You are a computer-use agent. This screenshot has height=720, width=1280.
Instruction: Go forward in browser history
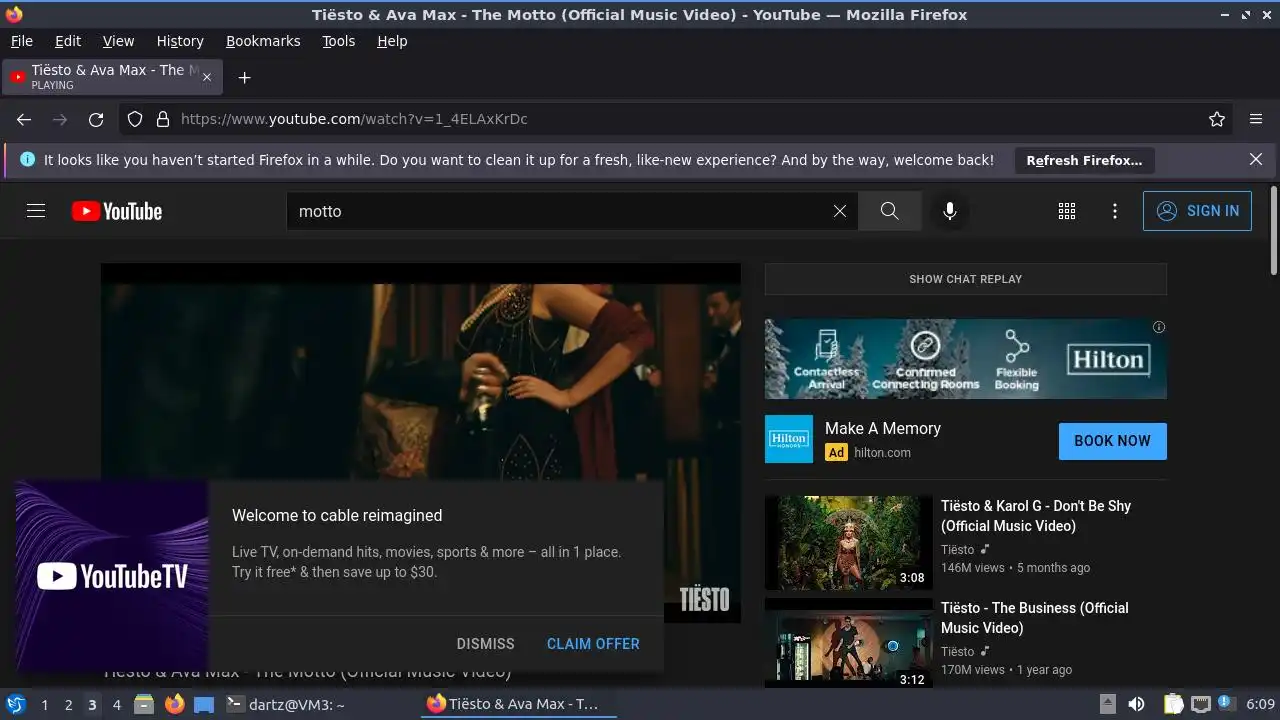(60, 119)
